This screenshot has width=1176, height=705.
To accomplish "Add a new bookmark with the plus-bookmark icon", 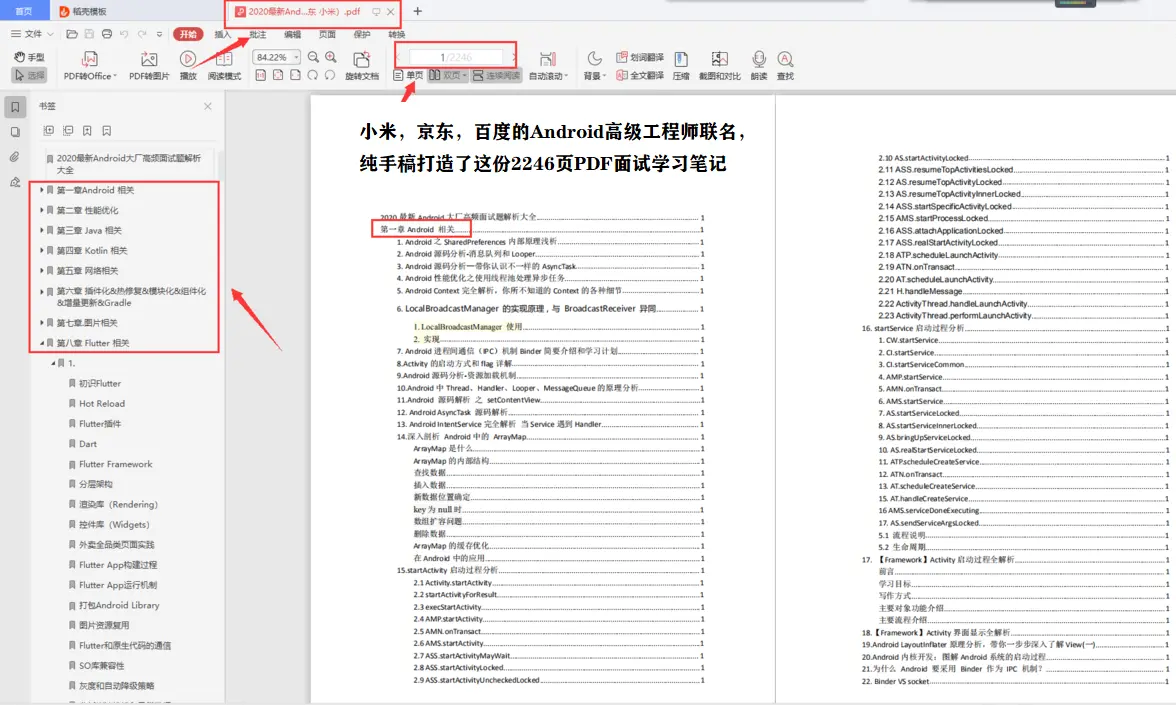I will pos(87,130).
